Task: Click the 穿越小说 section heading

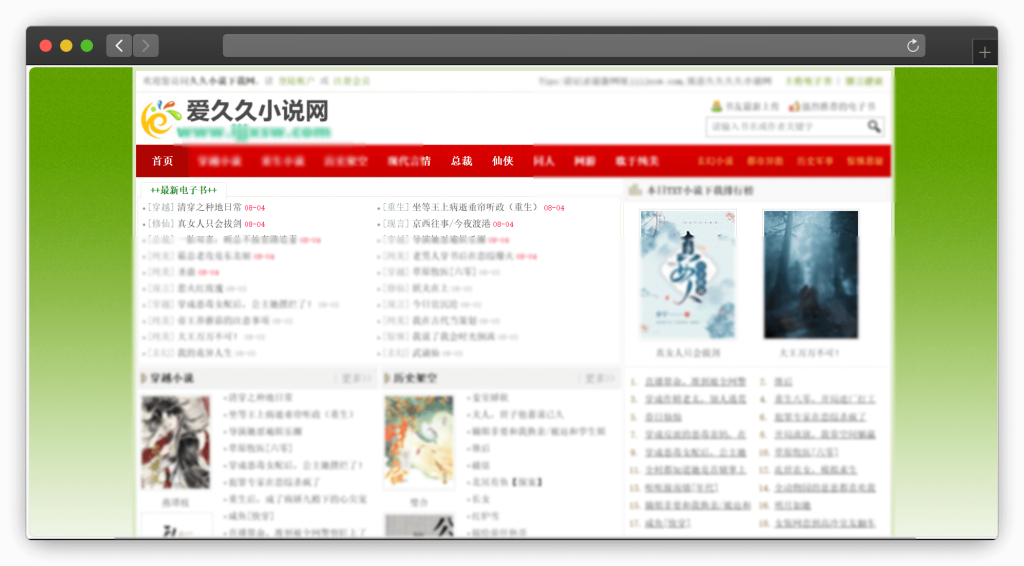Action: (172, 378)
